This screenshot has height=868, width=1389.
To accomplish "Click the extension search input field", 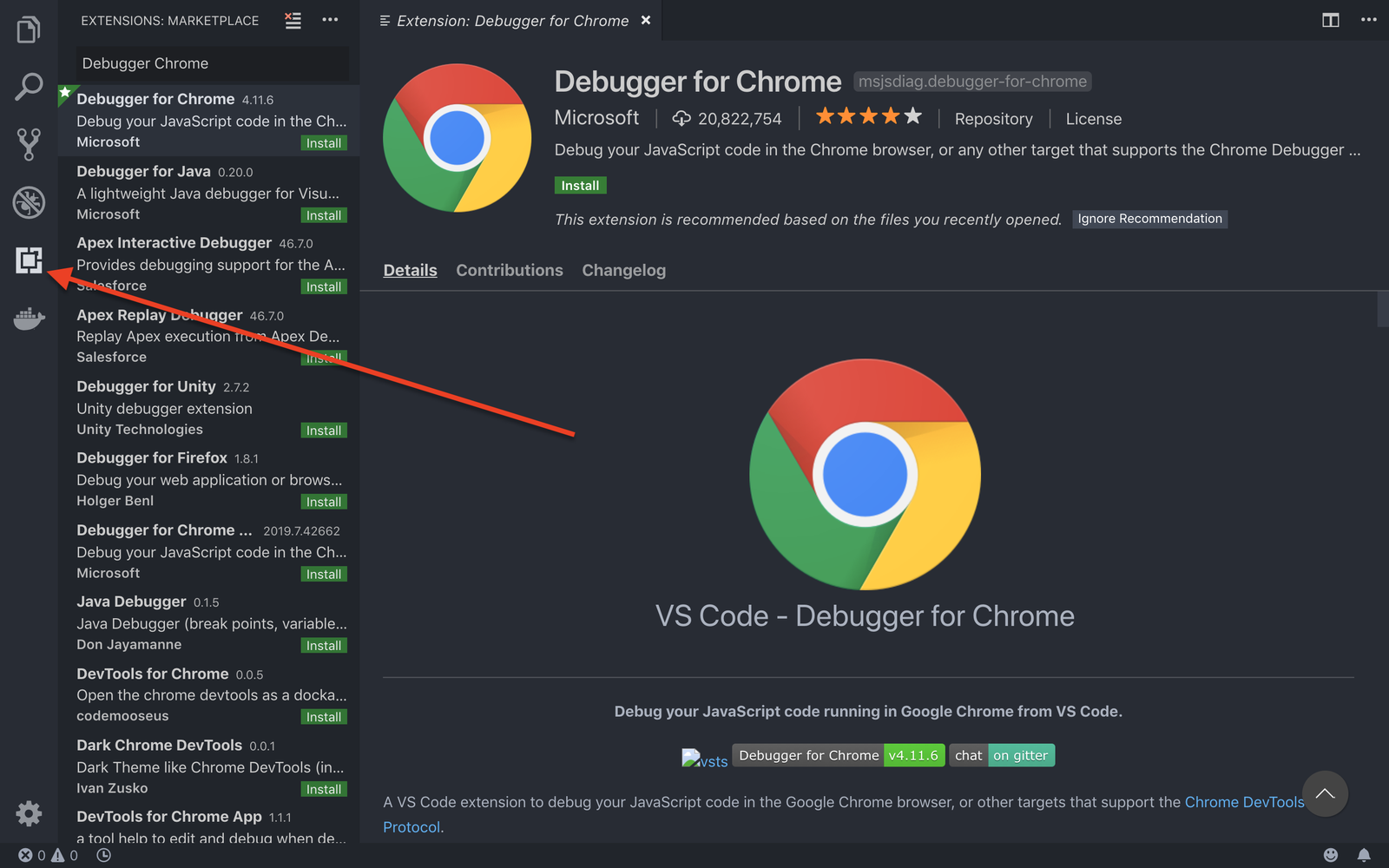I will tap(213, 62).
